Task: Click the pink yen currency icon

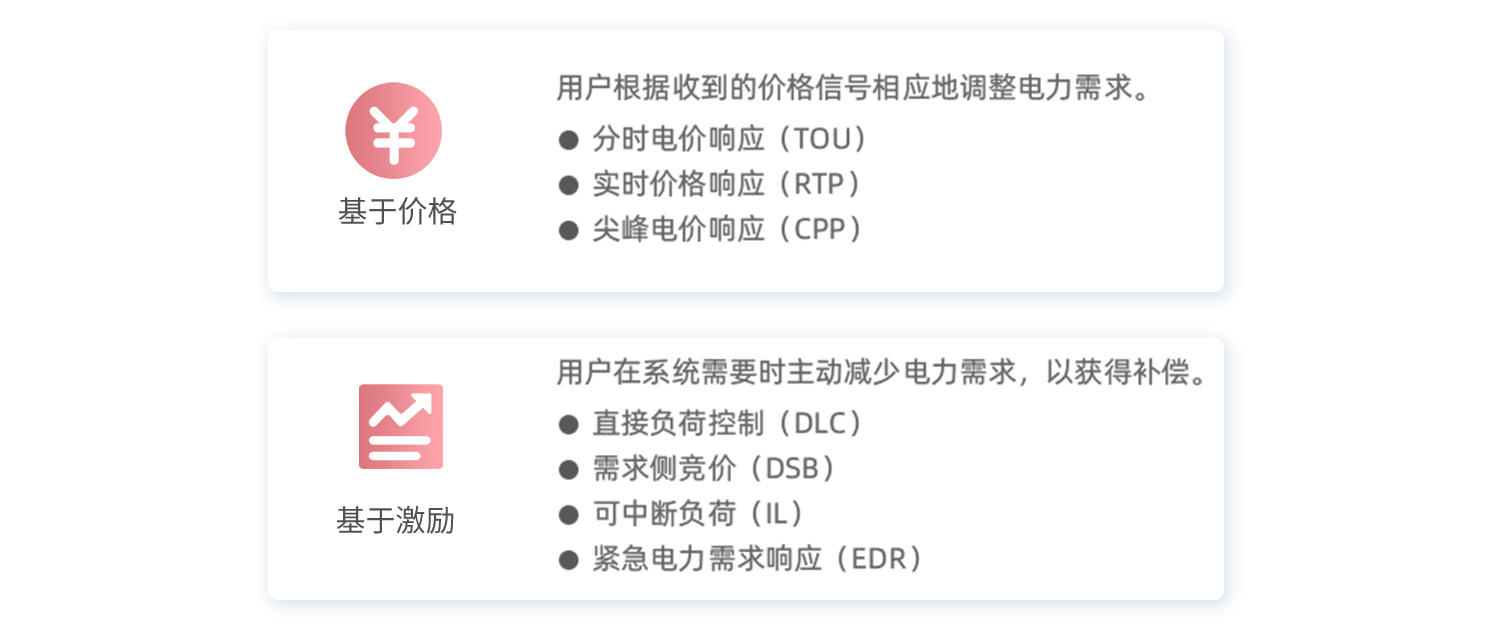Action: click(x=393, y=131)
